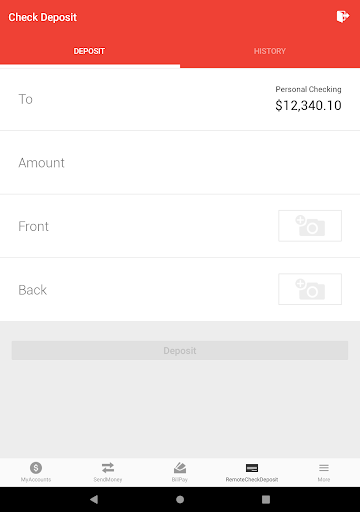Open SendMoney transfer arrows icon
The image size is (360, 512).
[x=108, y=468]
